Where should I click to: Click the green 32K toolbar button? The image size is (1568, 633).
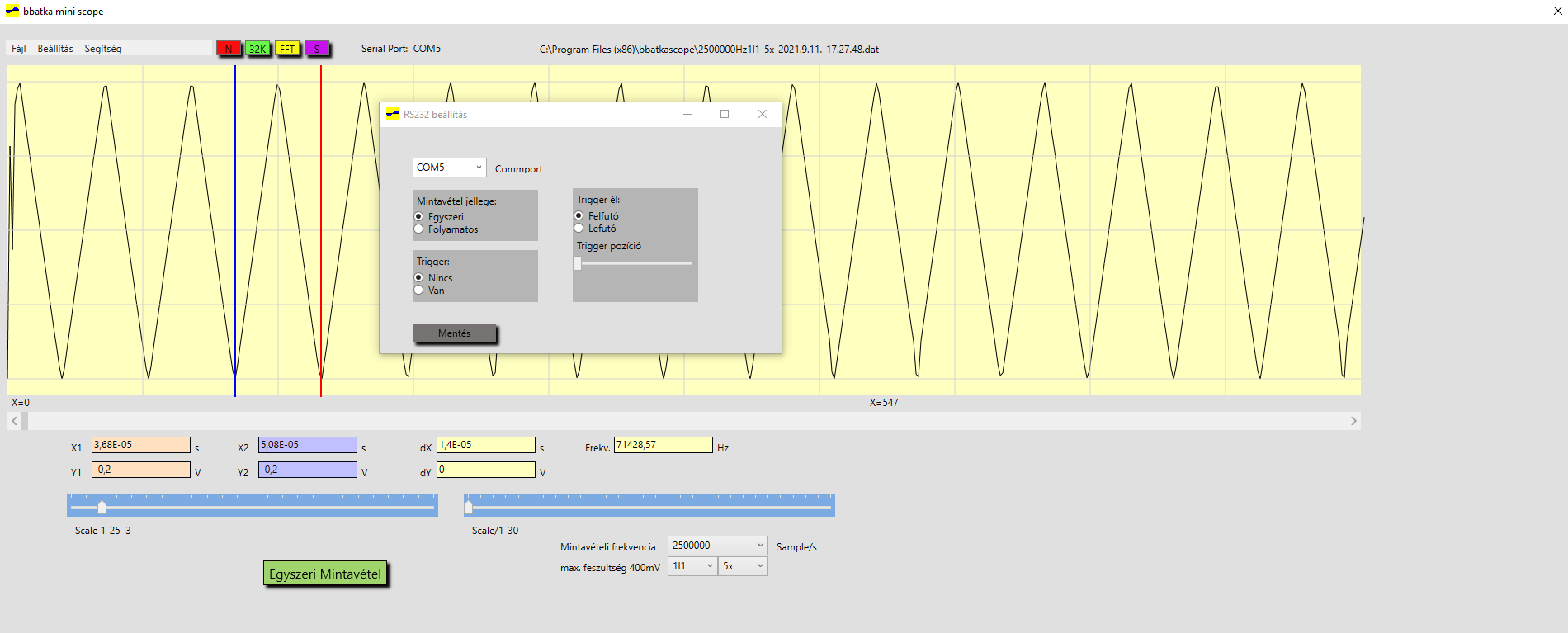(x=257, y=49)
